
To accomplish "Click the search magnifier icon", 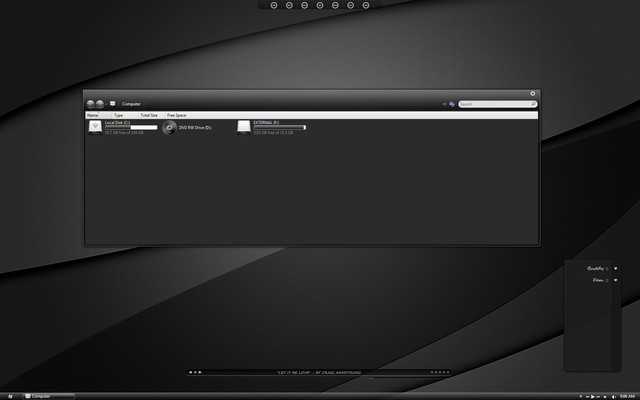I will tap(533, 104).
